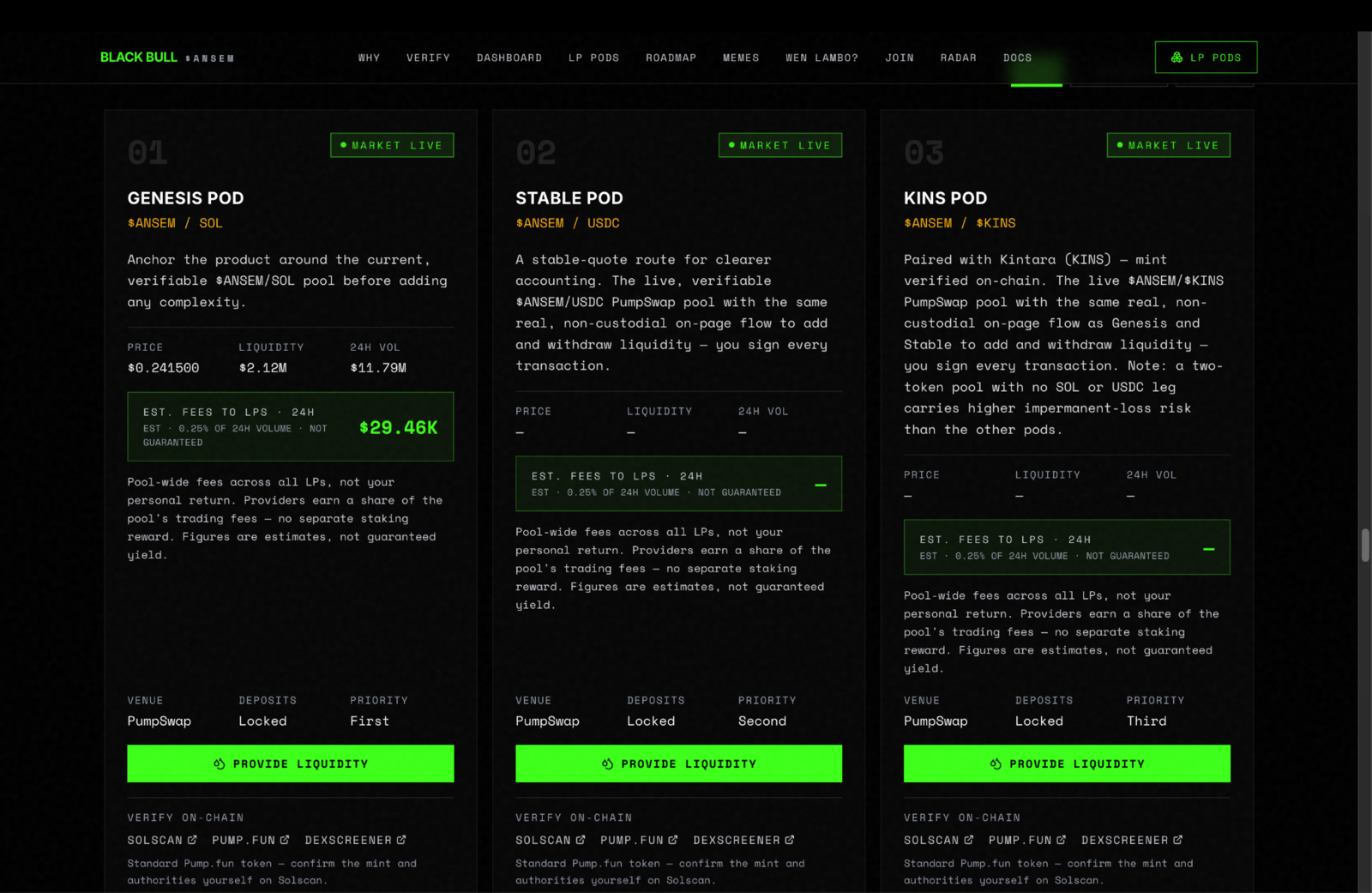Click the $ANSEM / USDC pair label
Image resolution: width=1372 pixels, height=893 pixels.
click(568, 223)
